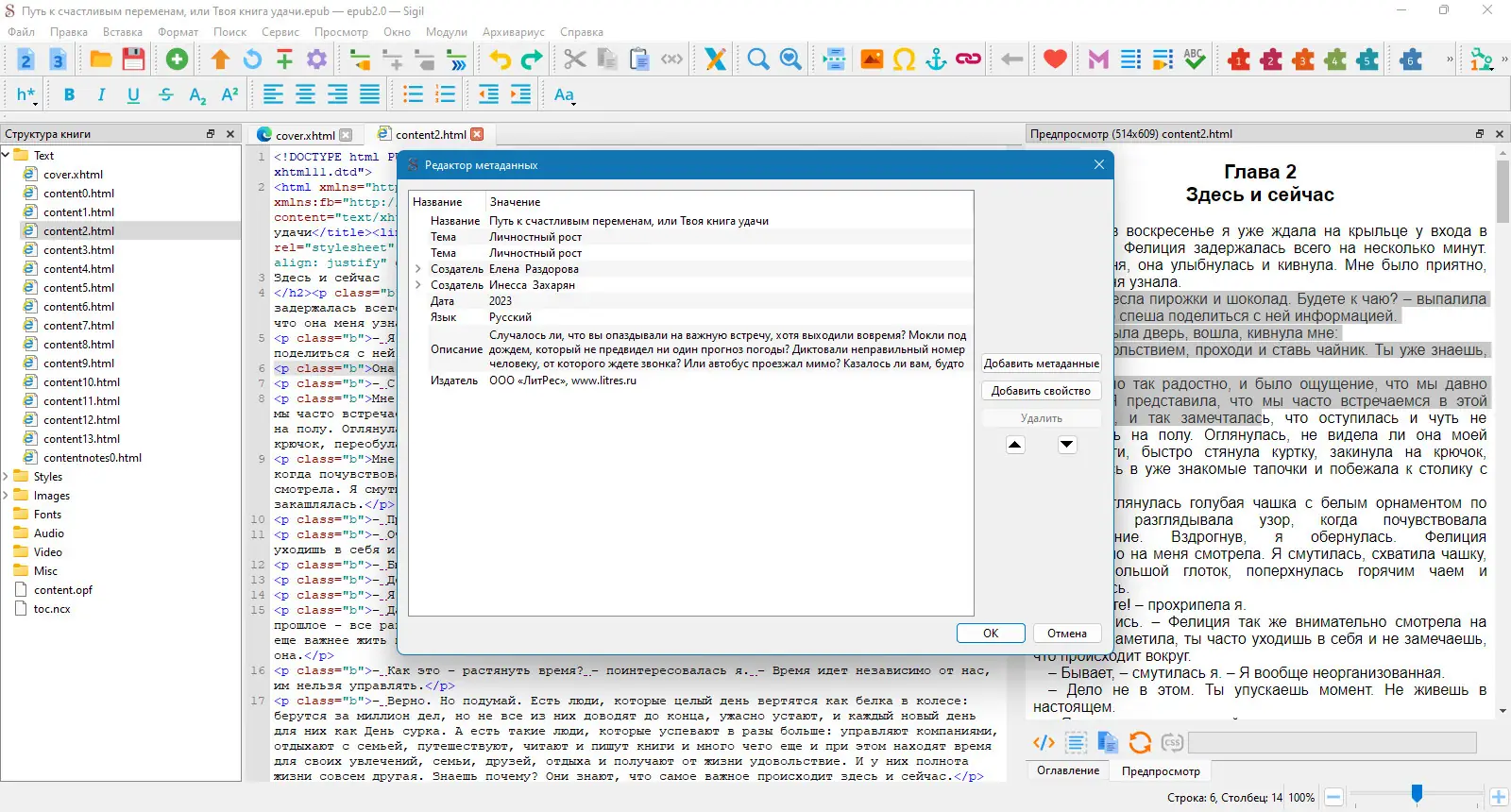The height and width of the screenshot is (812, 1511).
Task: Expand the Images folder
Action: point(6,495)
